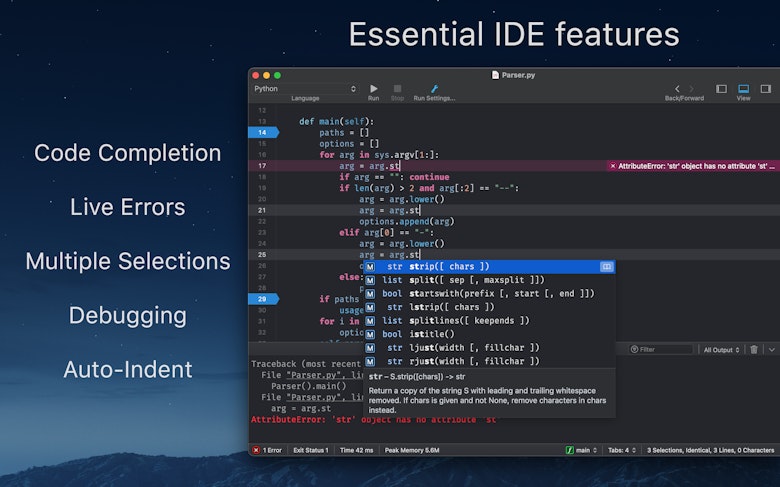Image resolution: width=780 pixels, height=487 pixels.
Task: Open Run Settings wrench icon
Action: click(x=434, y=88)
